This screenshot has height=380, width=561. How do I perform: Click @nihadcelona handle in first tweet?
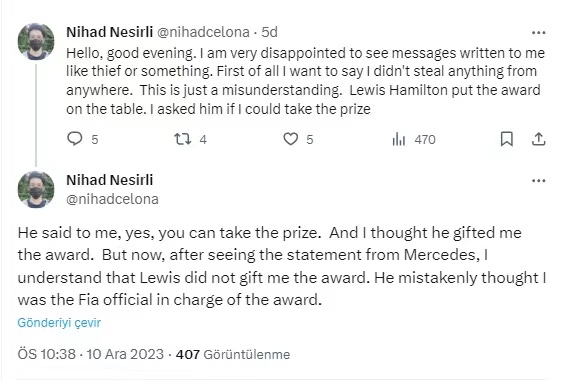(x=203, y=32)
